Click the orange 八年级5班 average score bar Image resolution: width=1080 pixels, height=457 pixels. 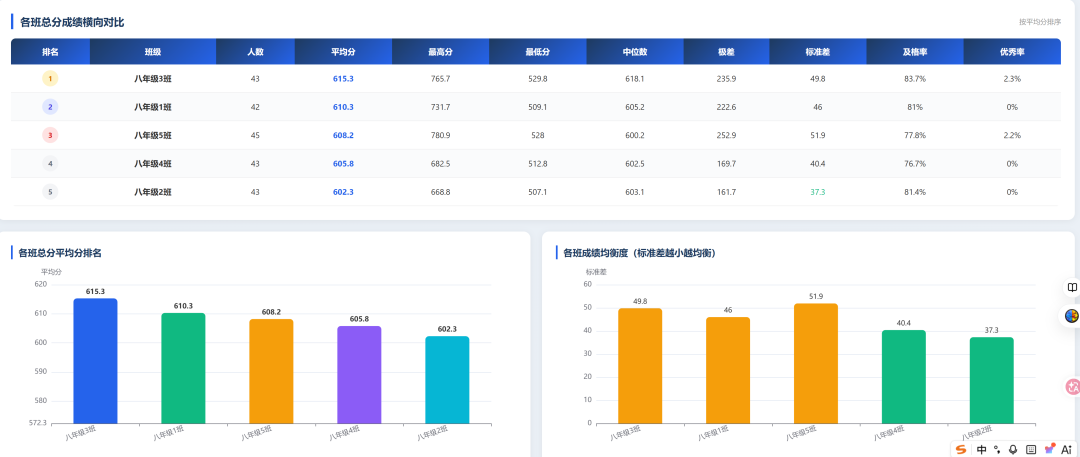[x=271, y=371]
